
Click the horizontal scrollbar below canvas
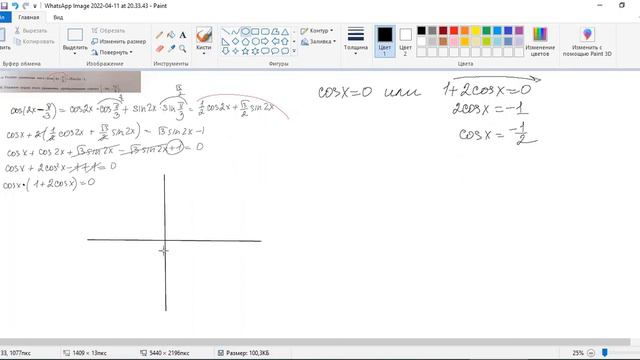[x=315, y=342]
